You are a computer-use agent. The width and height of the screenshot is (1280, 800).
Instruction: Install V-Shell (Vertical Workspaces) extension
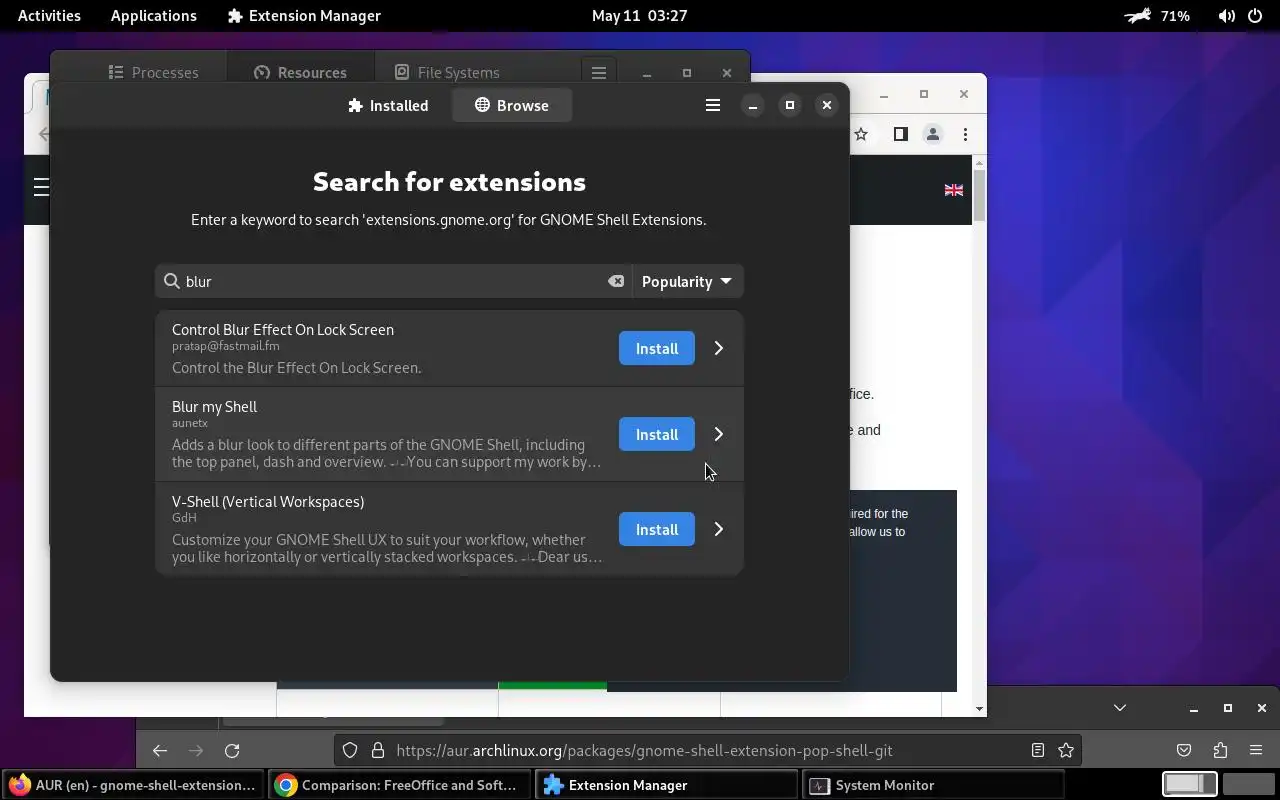pyautogui.click(x=657, y=529)
